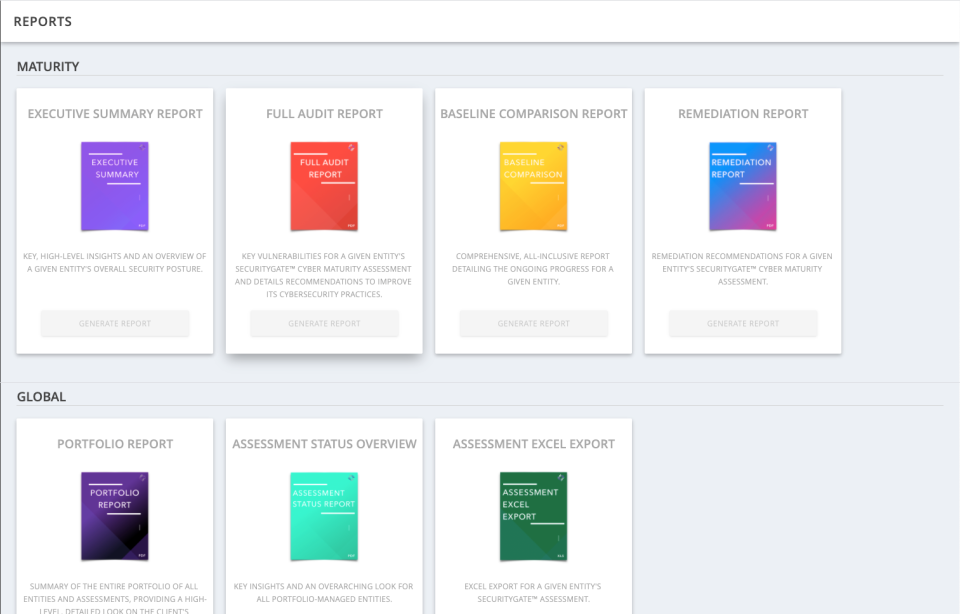Open the Assessment Status Overview card
Viewport: 960px width, 614px height.
324,443
